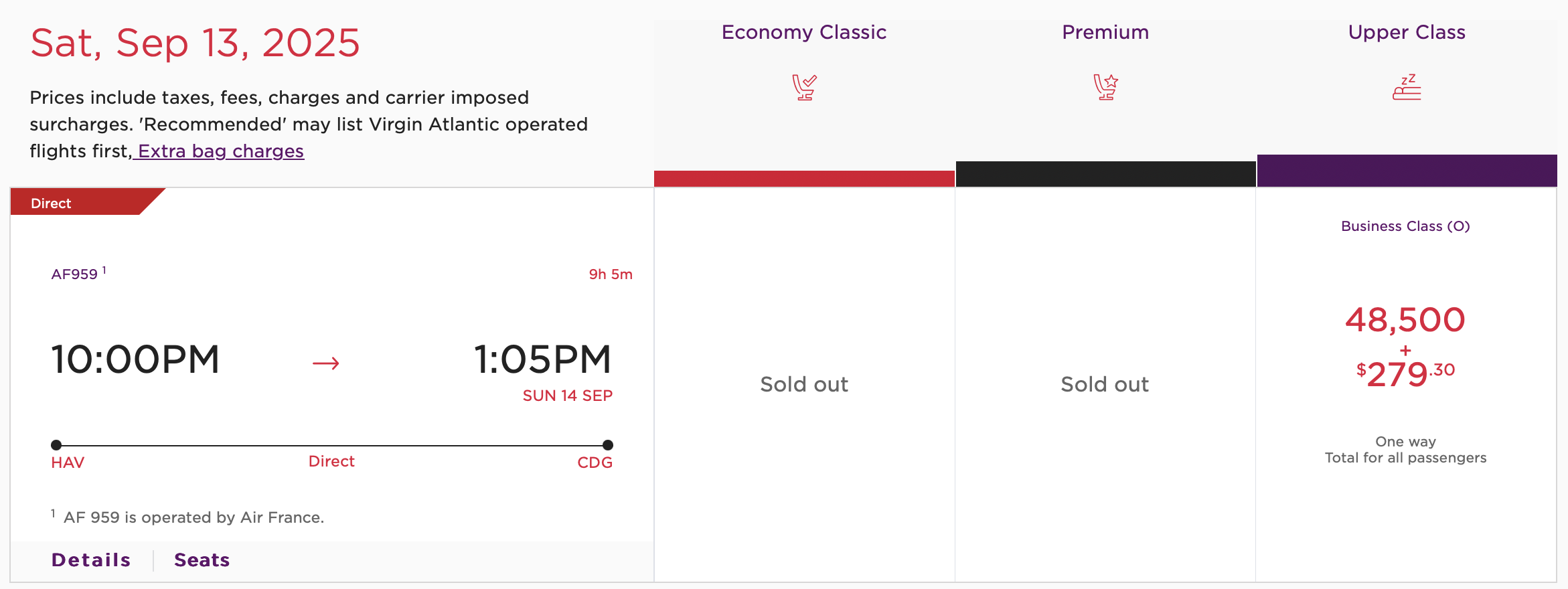Click the HAV departure dot on route line
This screenshot has height=589, width=1568.
56,445
